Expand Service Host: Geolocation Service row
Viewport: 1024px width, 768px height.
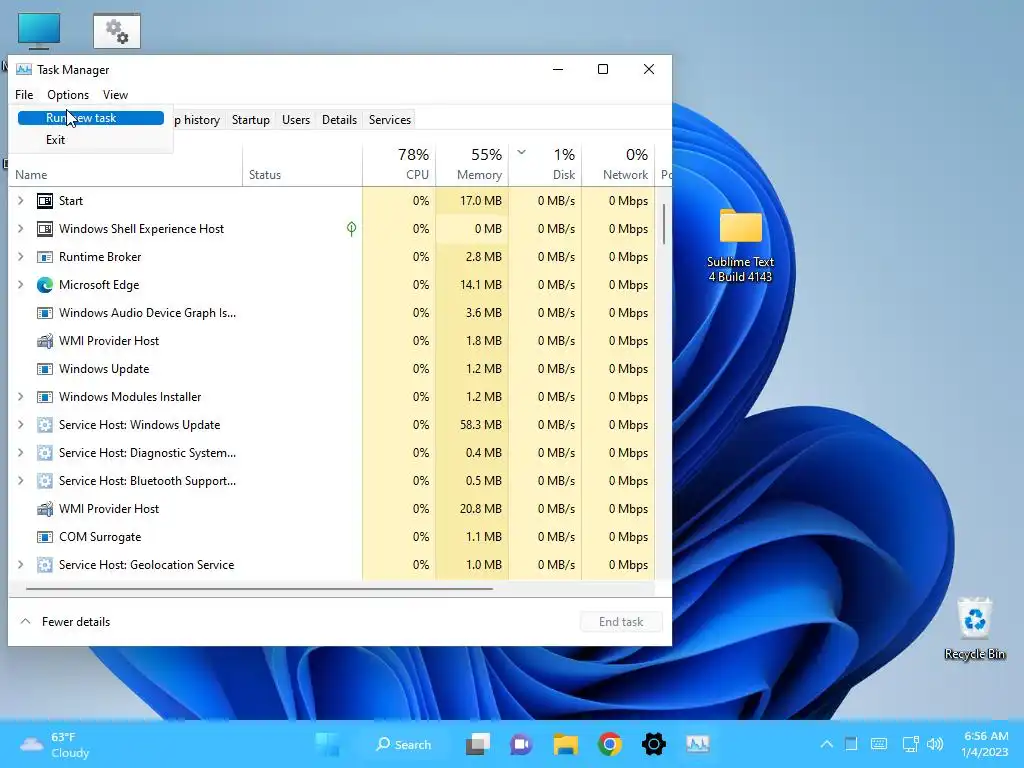click(x=20, y=566)
